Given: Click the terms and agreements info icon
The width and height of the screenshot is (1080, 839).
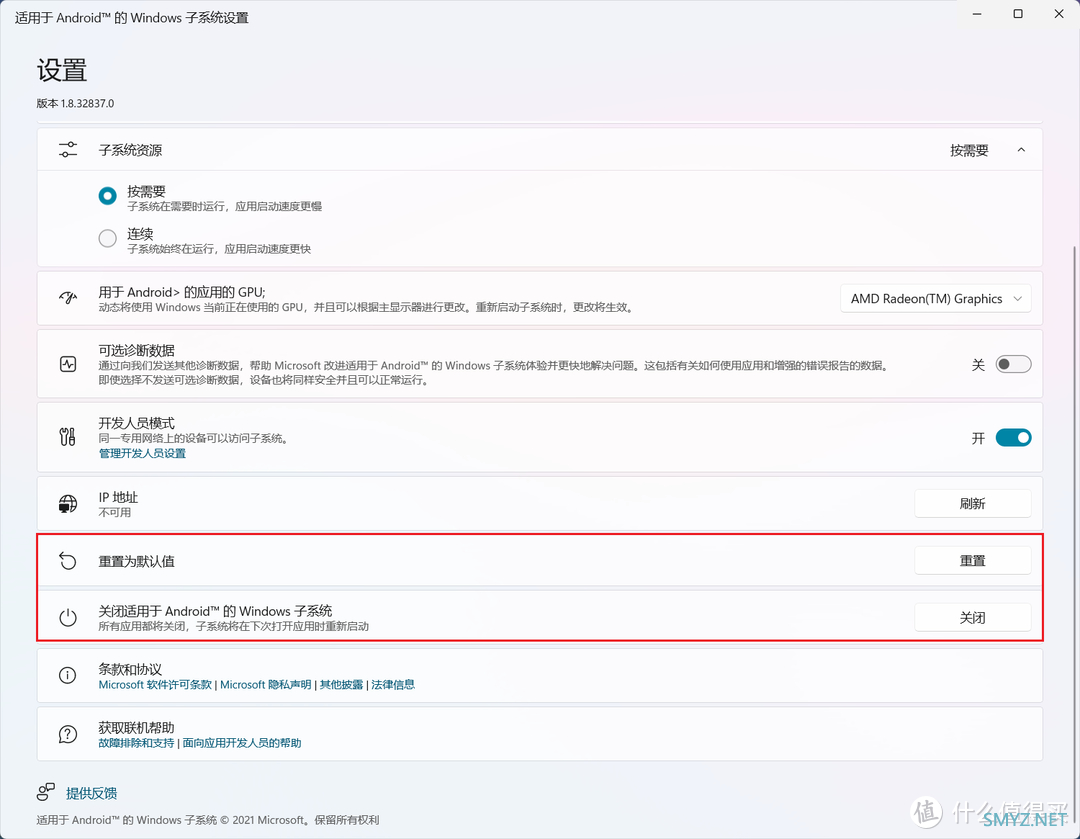Looking at the screenshot, I should pyautogui.click(x=68, y=675).
